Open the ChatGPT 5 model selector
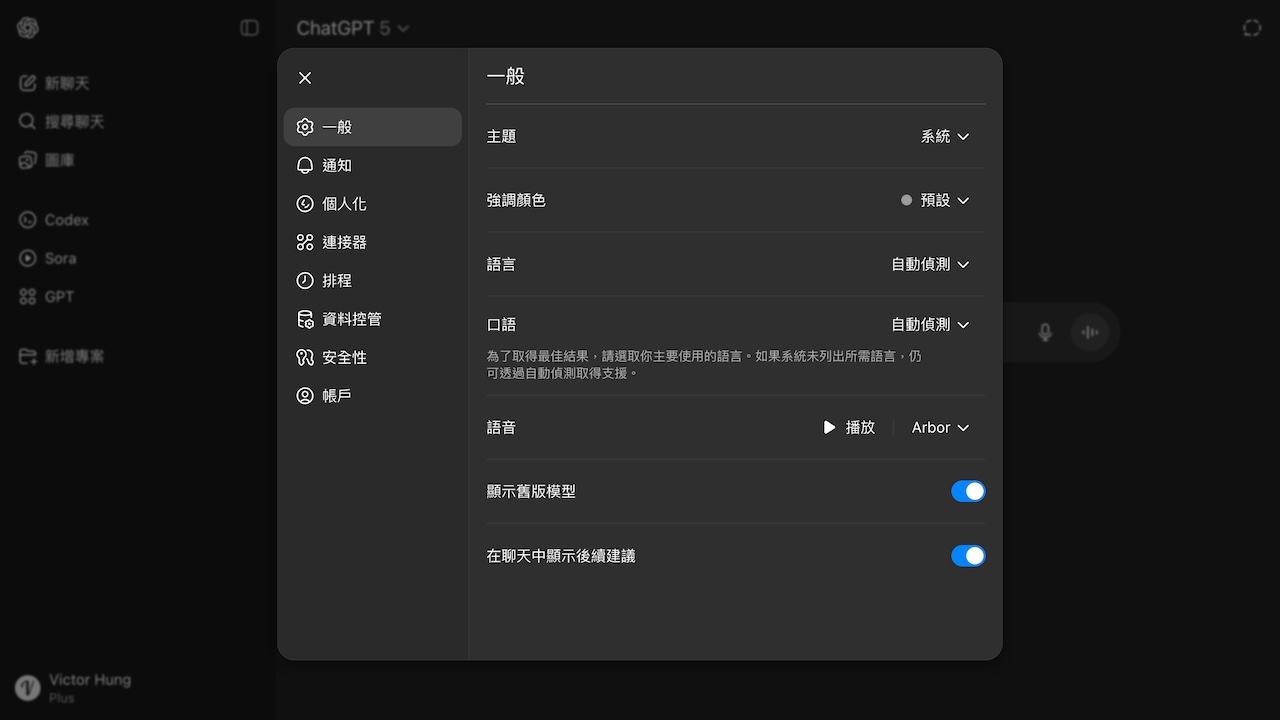1280x720 pixels. [x=353, y=28]
